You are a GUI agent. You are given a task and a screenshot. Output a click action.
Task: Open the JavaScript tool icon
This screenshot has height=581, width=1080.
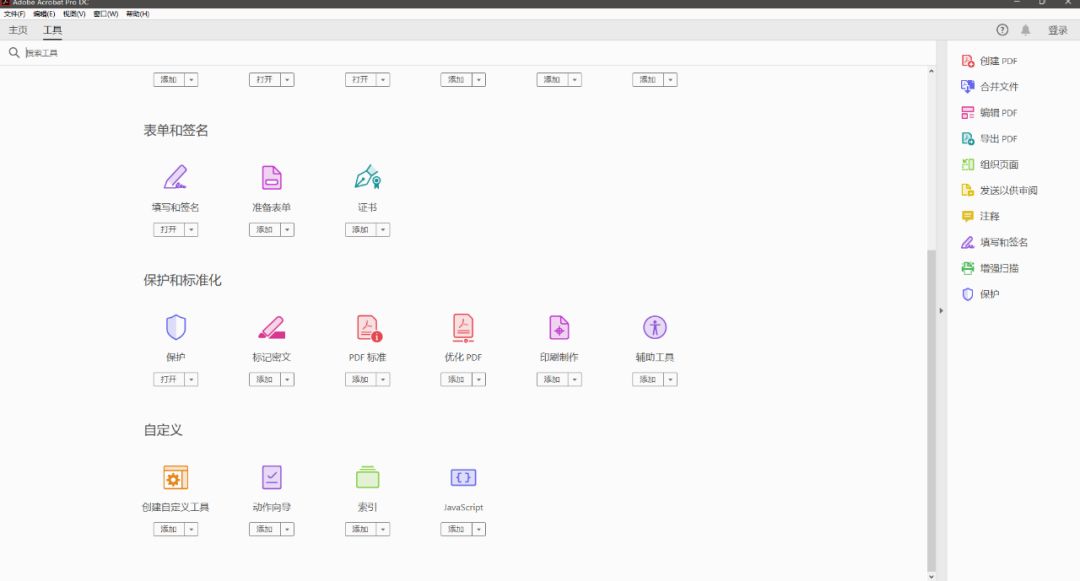(x=463, y=476)
